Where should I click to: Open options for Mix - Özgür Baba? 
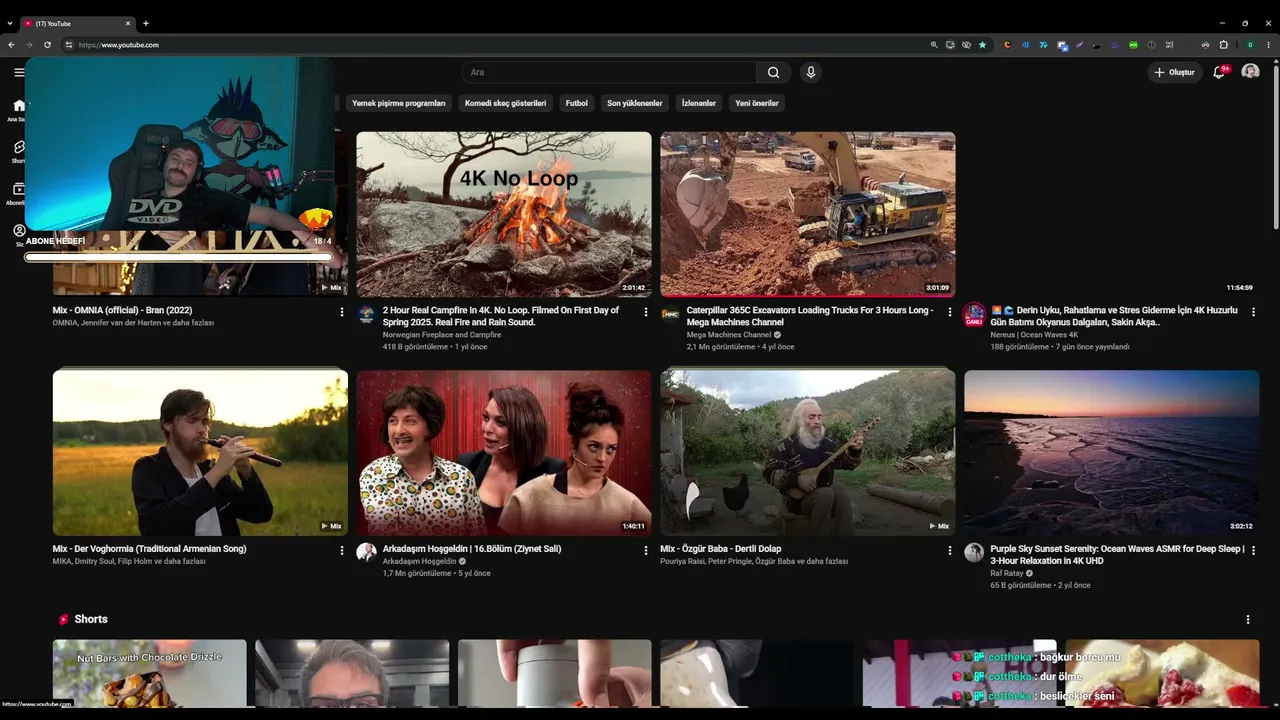[x=950, y=550]
